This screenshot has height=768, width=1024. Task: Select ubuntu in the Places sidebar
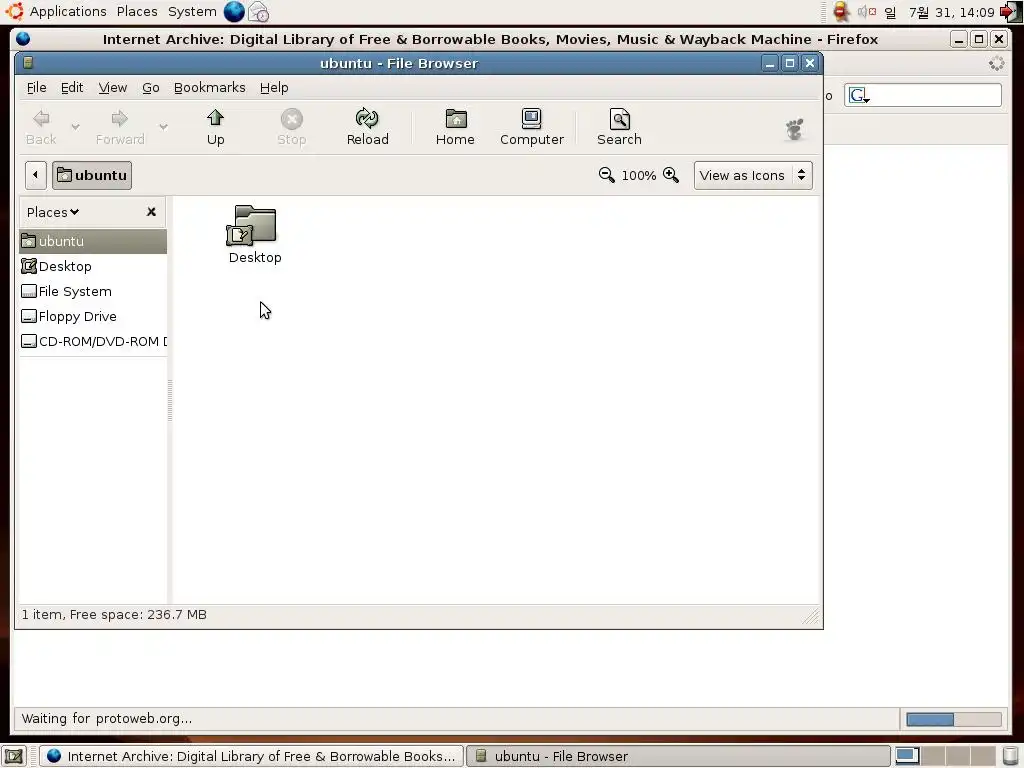click(93, 241)
